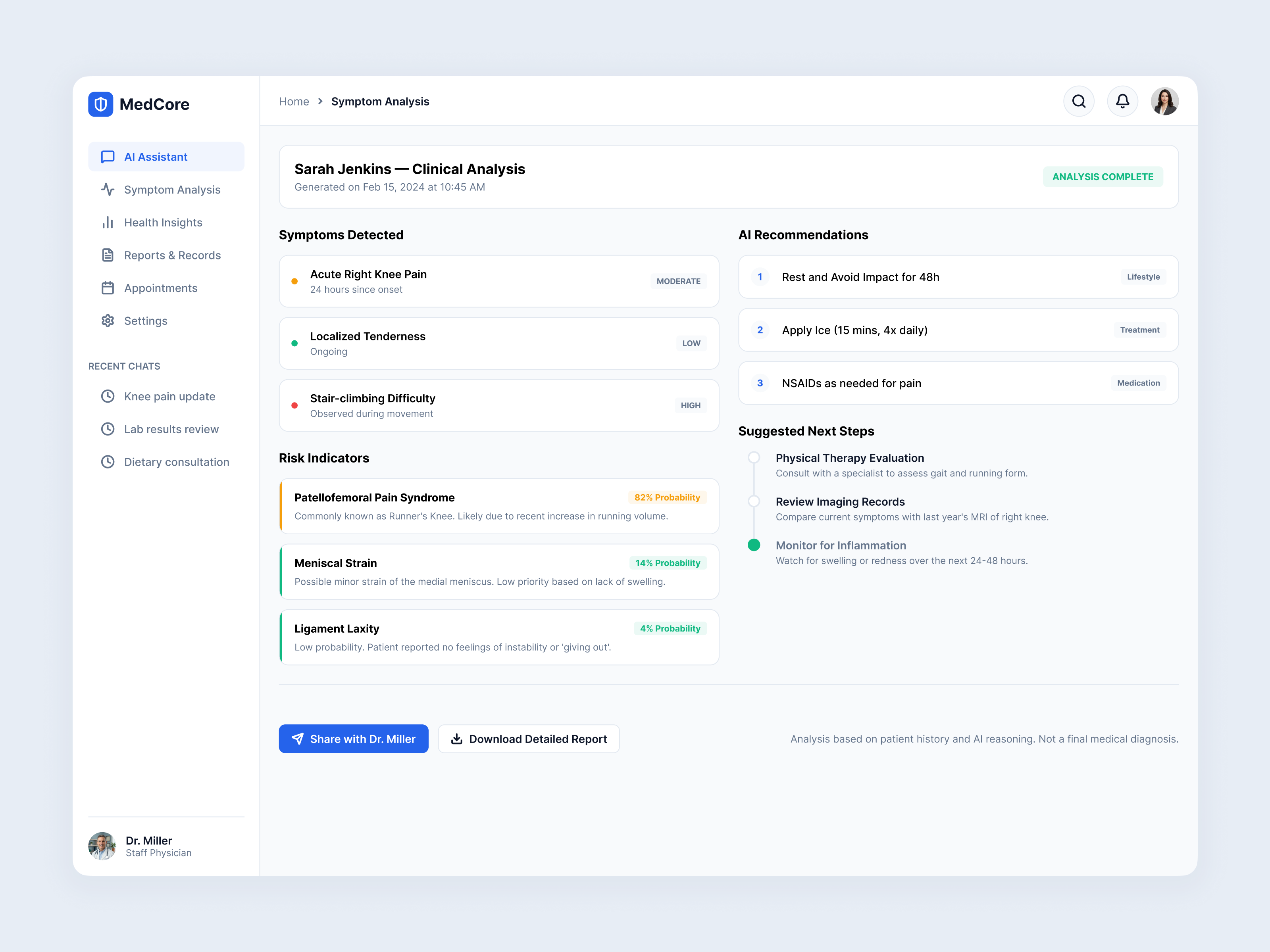Click Dr. Miller avatar in sidebar footer

(102, 846)
